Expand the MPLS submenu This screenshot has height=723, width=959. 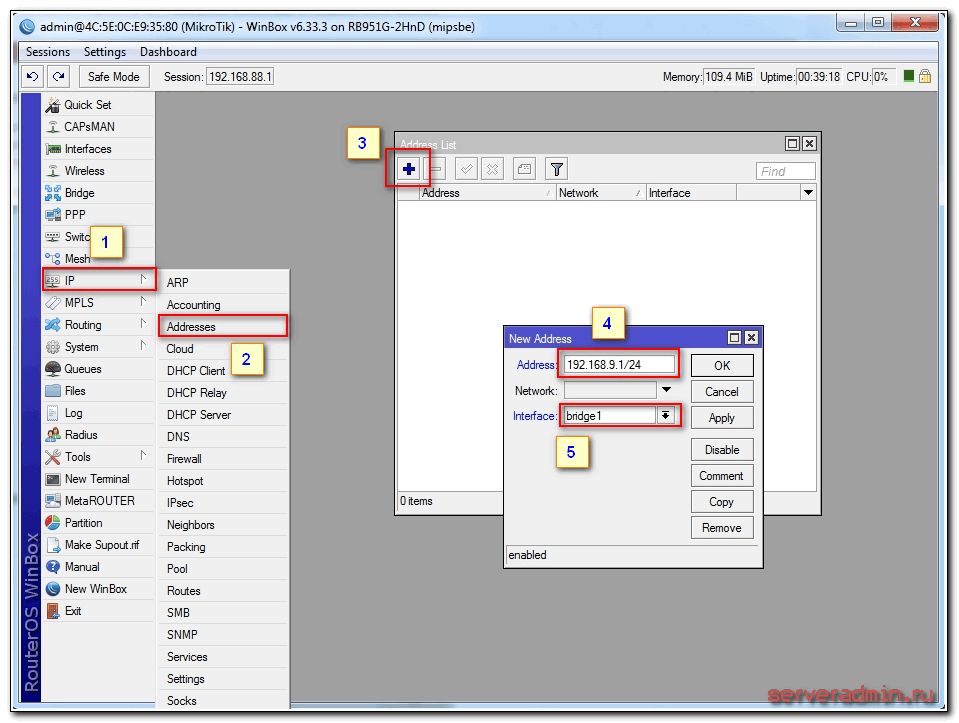pyautogui.click(x=98, y=302)
